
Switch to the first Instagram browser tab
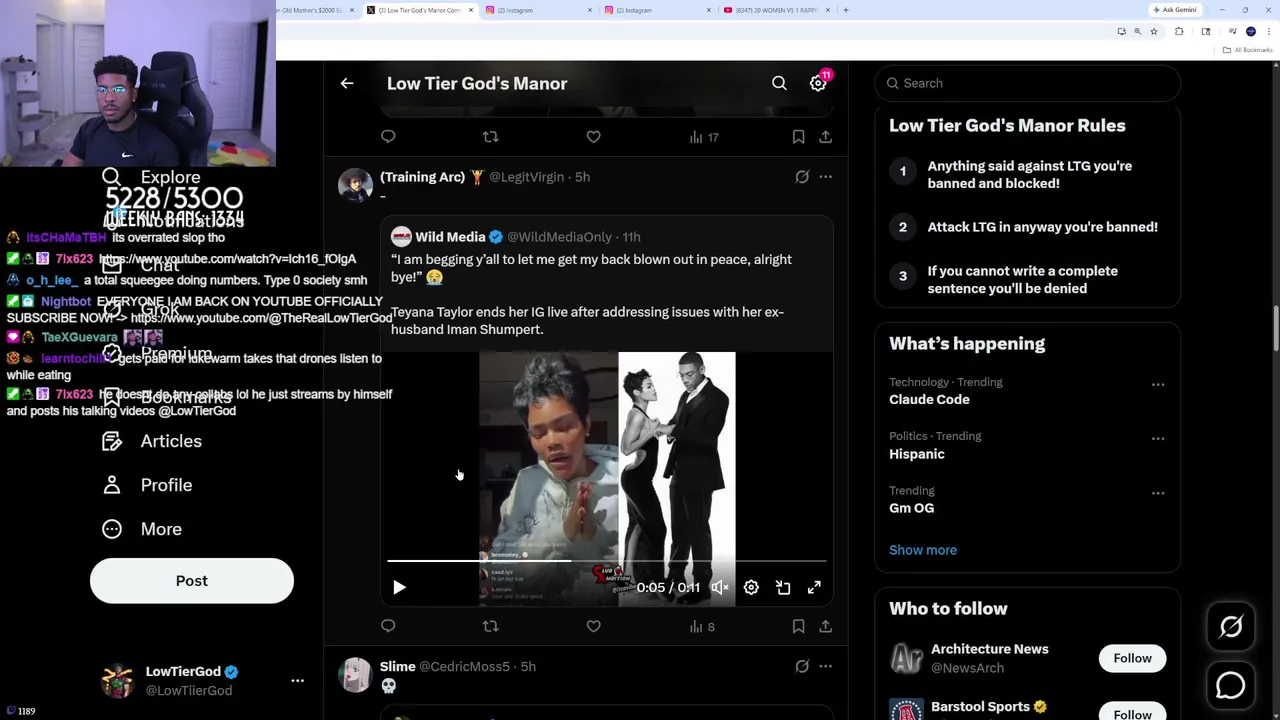coord(537,10)
